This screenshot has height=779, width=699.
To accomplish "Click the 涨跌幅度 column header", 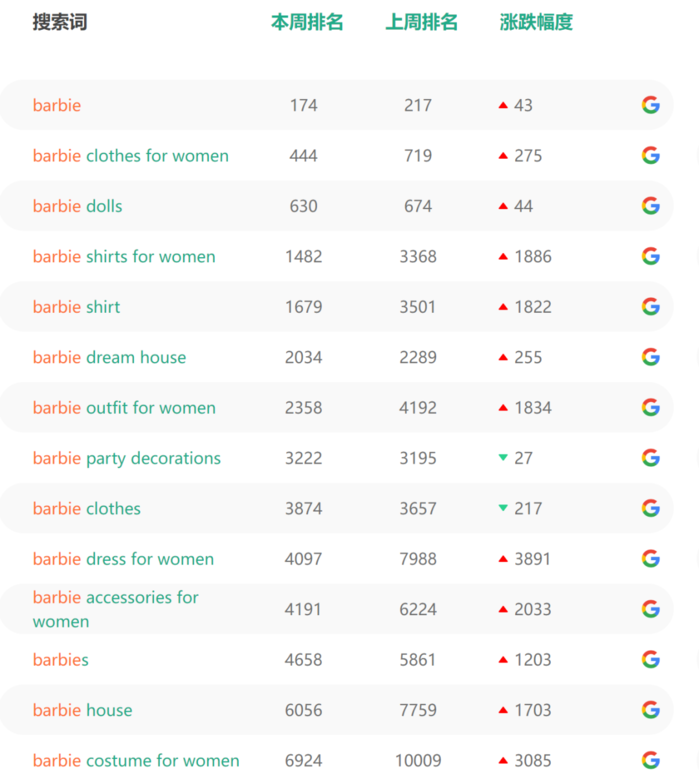I will point(536,22).
